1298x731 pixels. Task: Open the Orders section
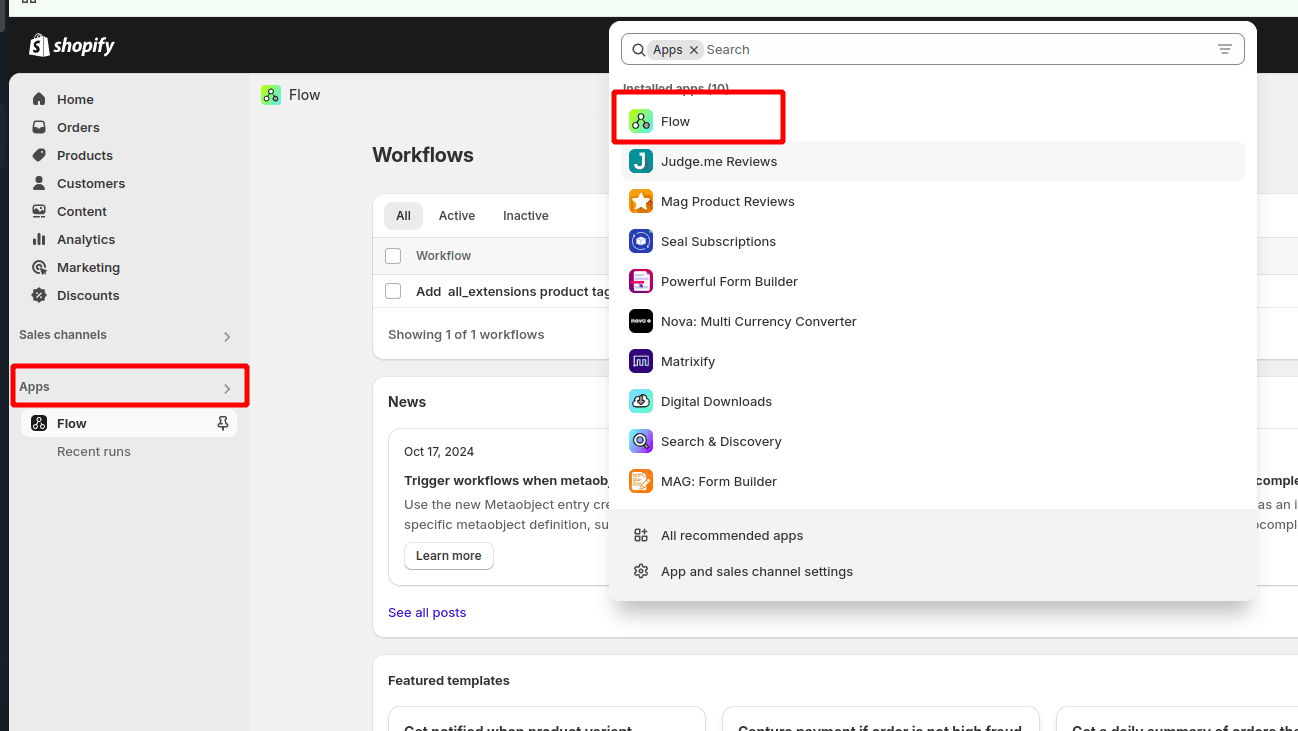click(x=78, y=127)
